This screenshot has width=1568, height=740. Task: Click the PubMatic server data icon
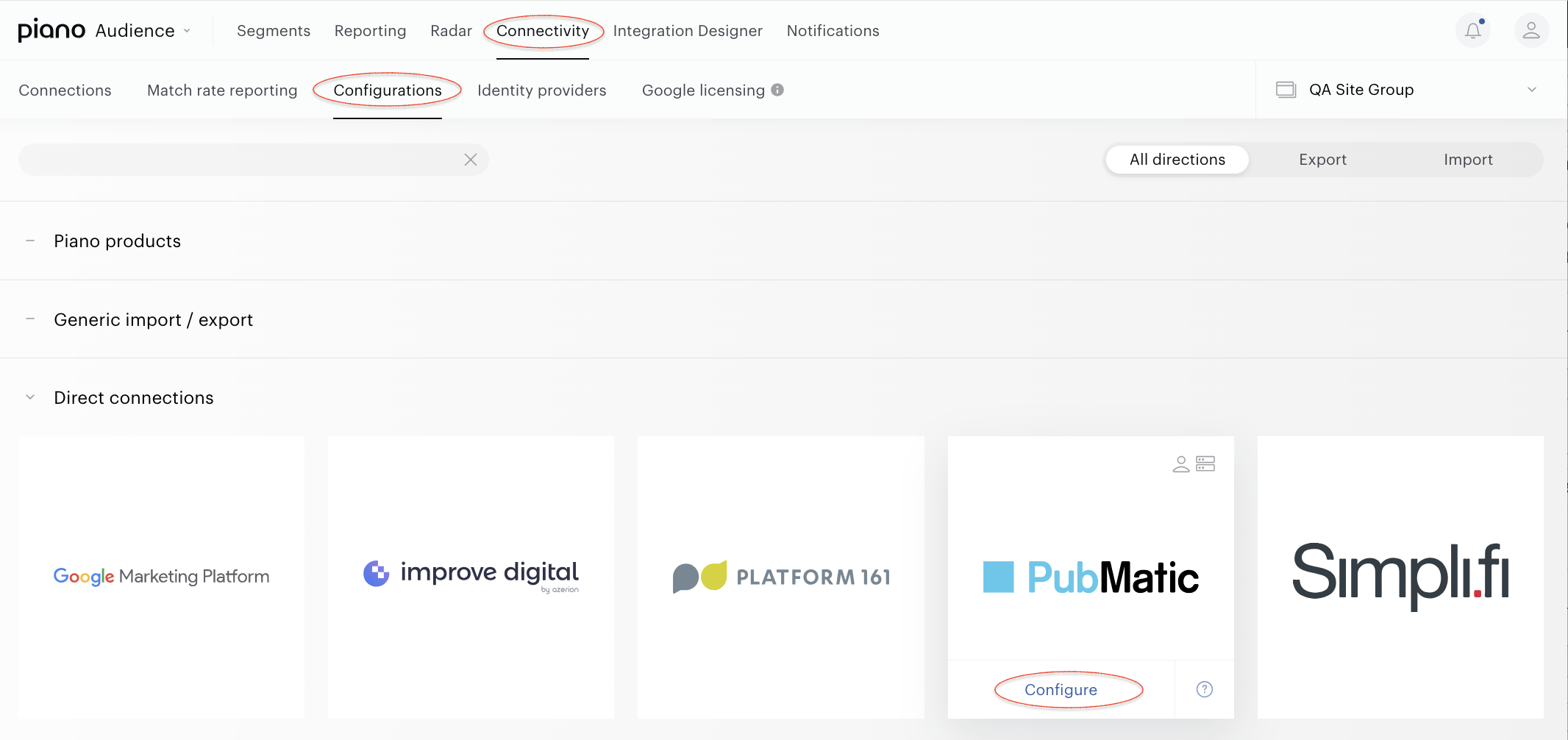tap(1205, 463)
